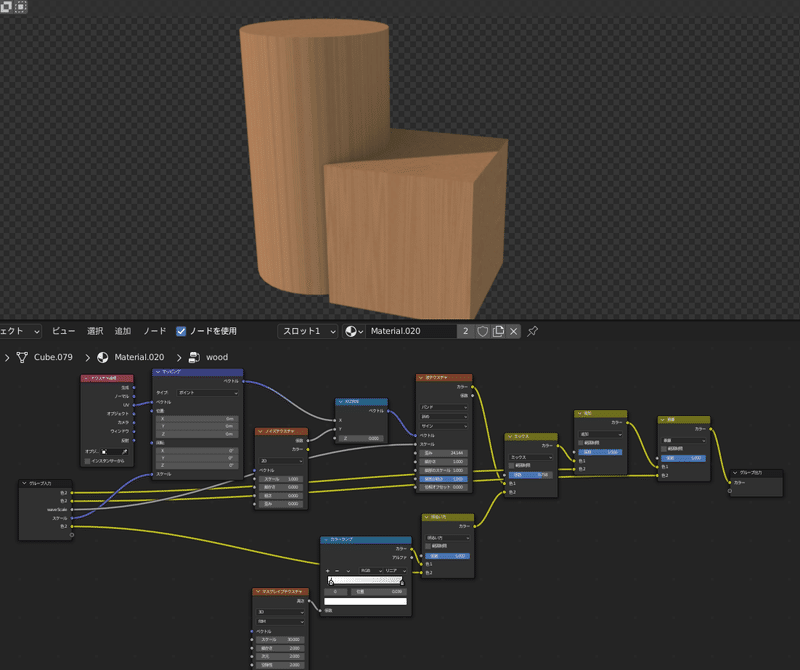Toggle clamp checkbox on the Multiply node
This screenshot has width=800, height=670.
coord(664,449)
